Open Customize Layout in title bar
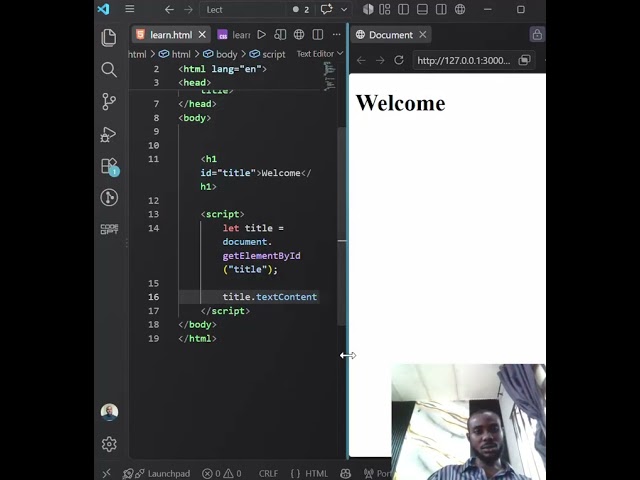 pos(384,9)
